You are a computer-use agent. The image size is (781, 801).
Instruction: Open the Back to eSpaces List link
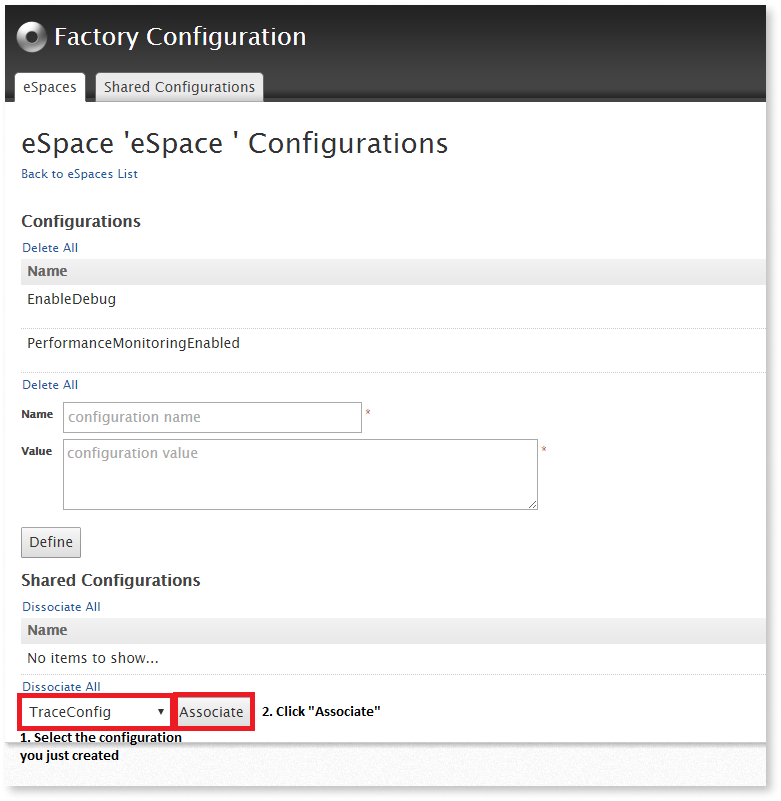point(79,174)
